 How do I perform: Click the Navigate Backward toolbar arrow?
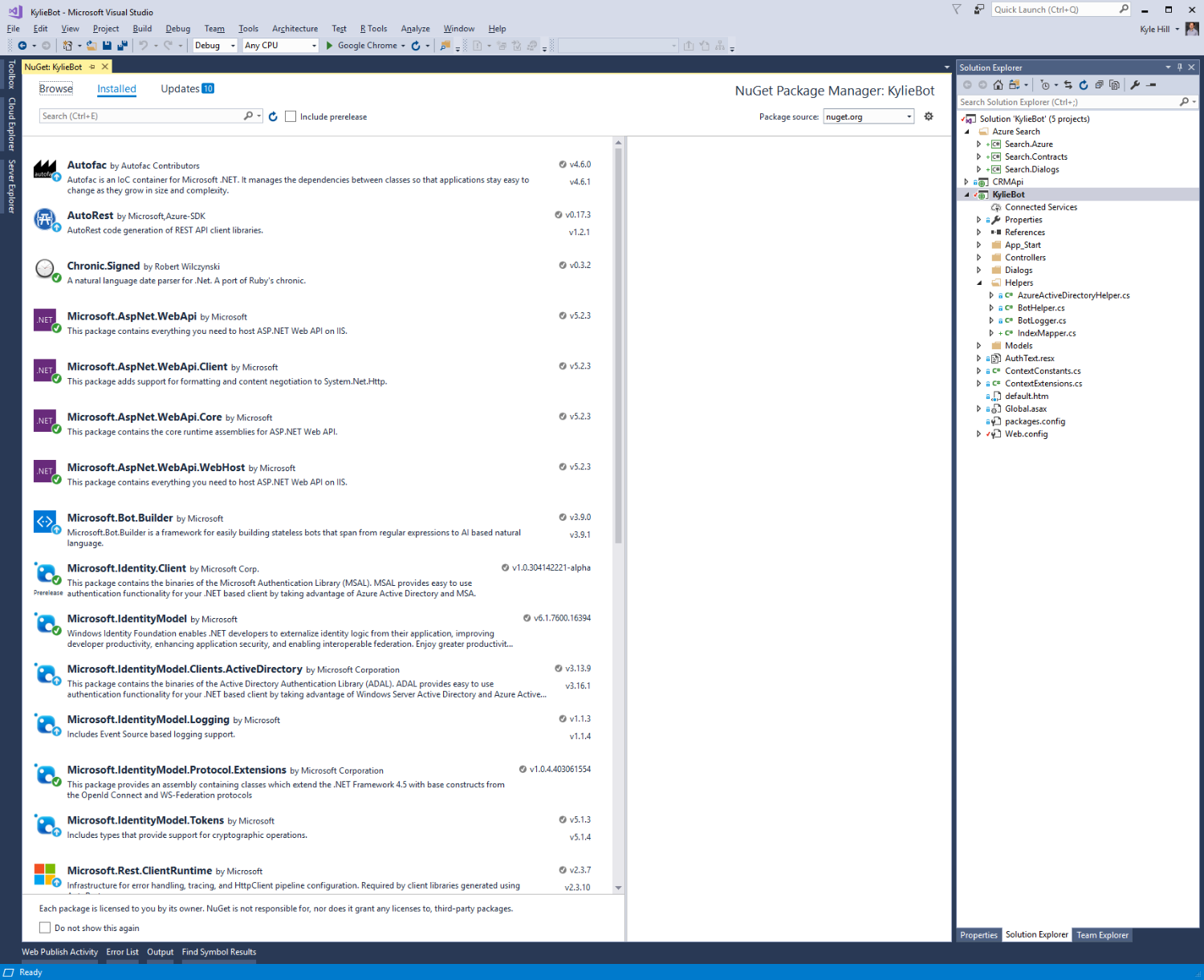coord(22,46)
